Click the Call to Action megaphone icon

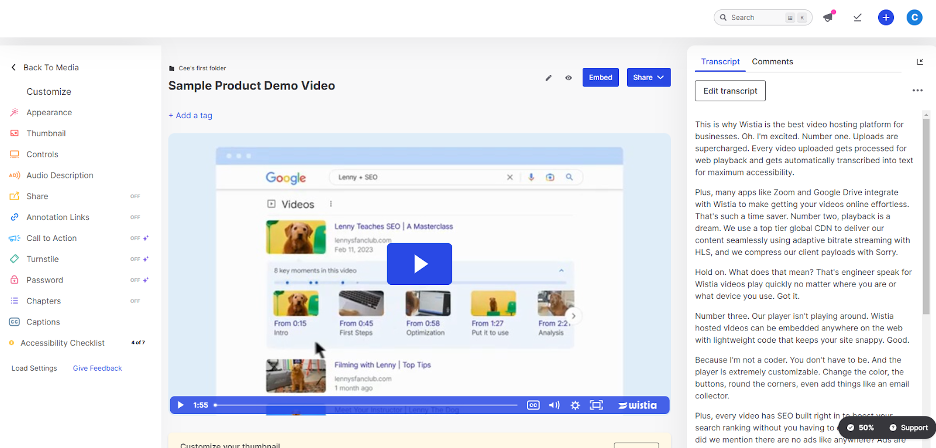tap(14, 238)
